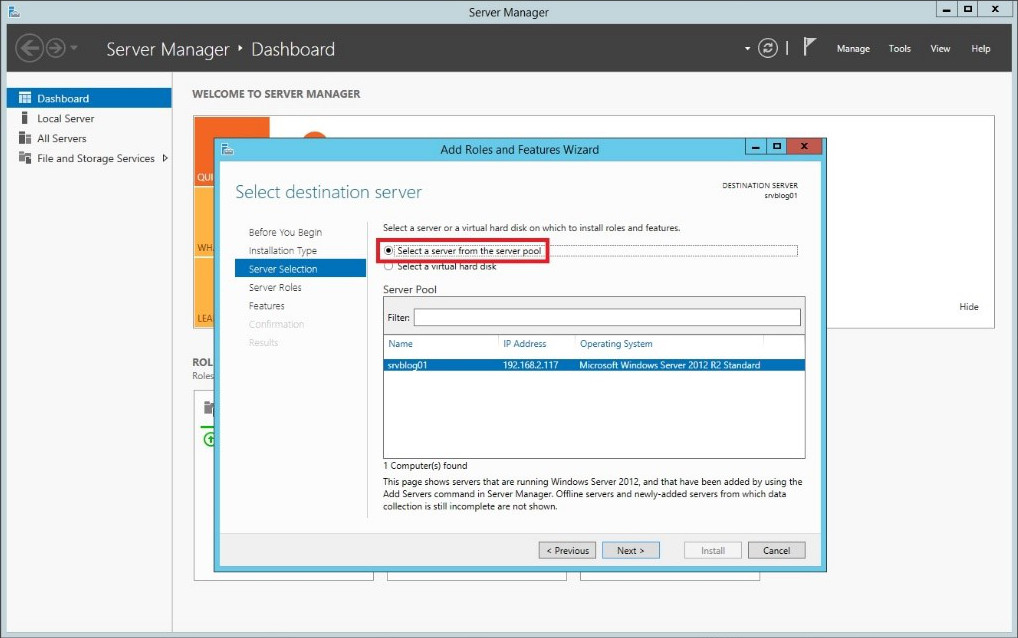Sort by the Name column header
The width and height of the screenshot is (1018, 638).
(x=400, y=344)
